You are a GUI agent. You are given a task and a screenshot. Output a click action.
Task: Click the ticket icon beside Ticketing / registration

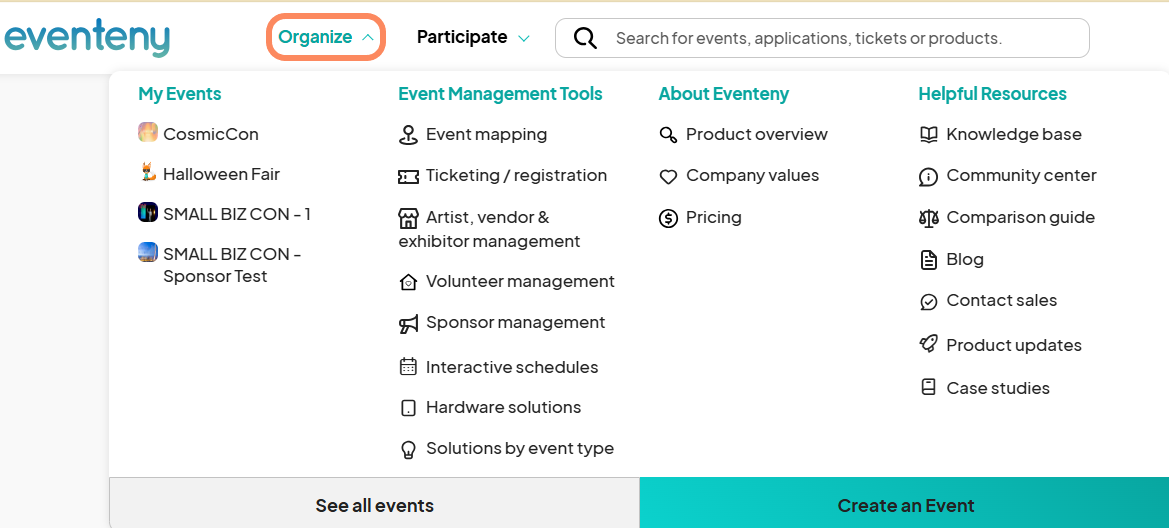click(408, 176)
